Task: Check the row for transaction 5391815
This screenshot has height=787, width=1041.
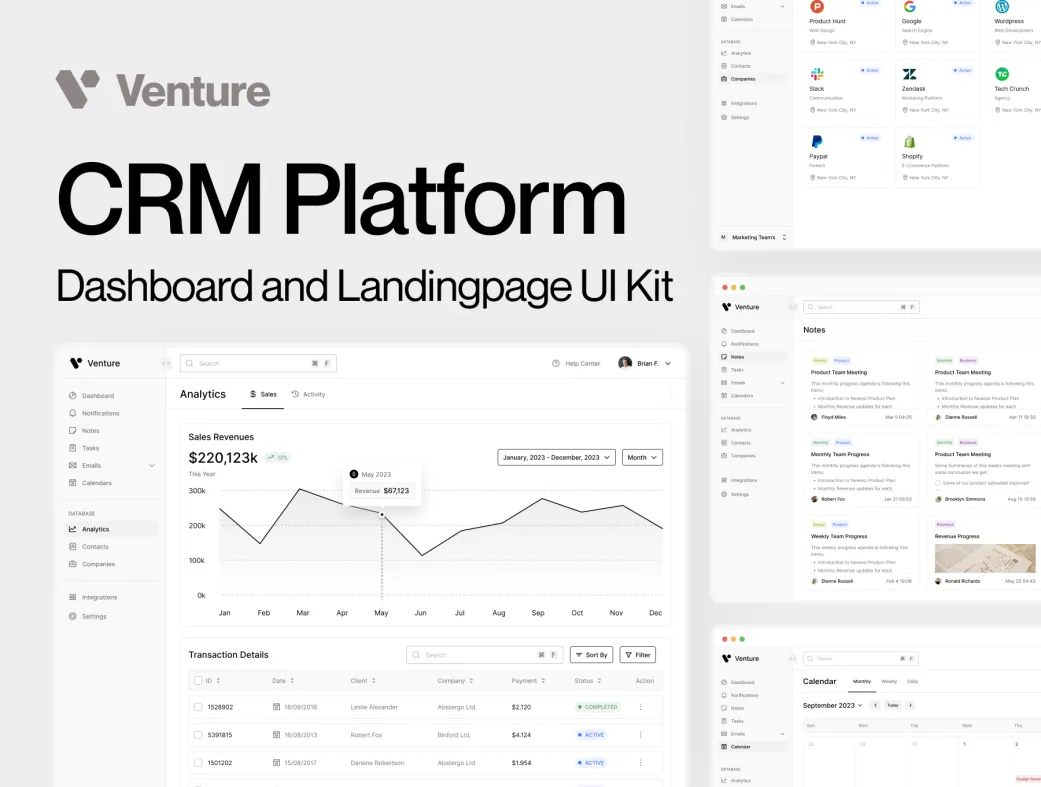Action: [198, 735]
